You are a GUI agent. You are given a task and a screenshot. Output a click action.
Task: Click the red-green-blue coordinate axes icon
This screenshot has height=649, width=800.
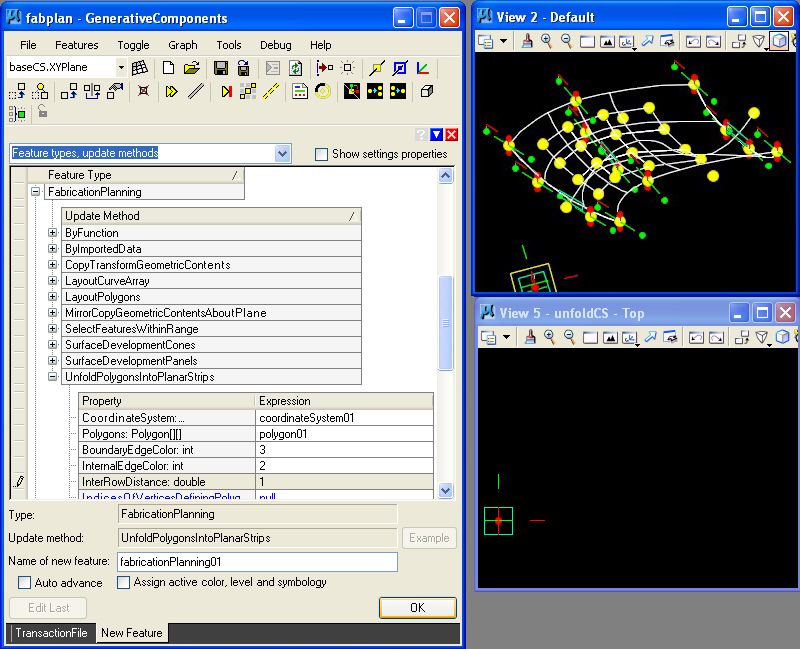tap(423, 68)
